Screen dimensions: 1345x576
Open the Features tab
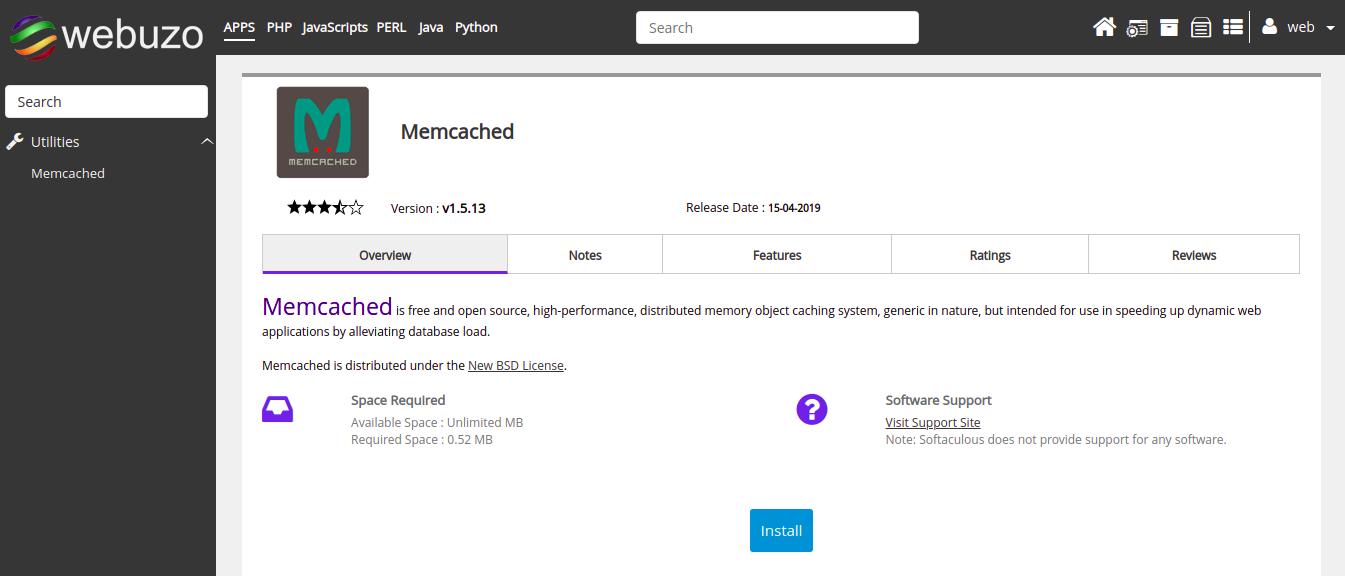777,254
